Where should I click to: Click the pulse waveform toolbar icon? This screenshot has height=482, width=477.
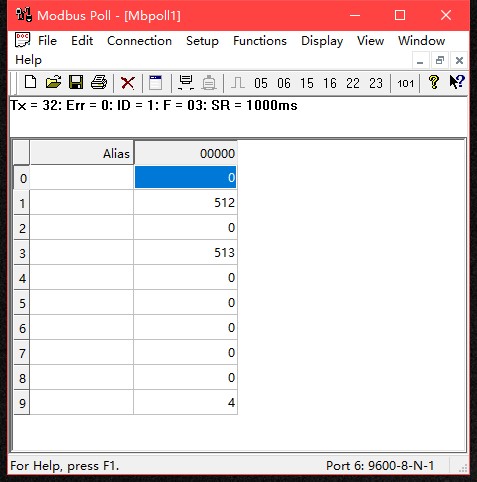click(x=238, y=83)
